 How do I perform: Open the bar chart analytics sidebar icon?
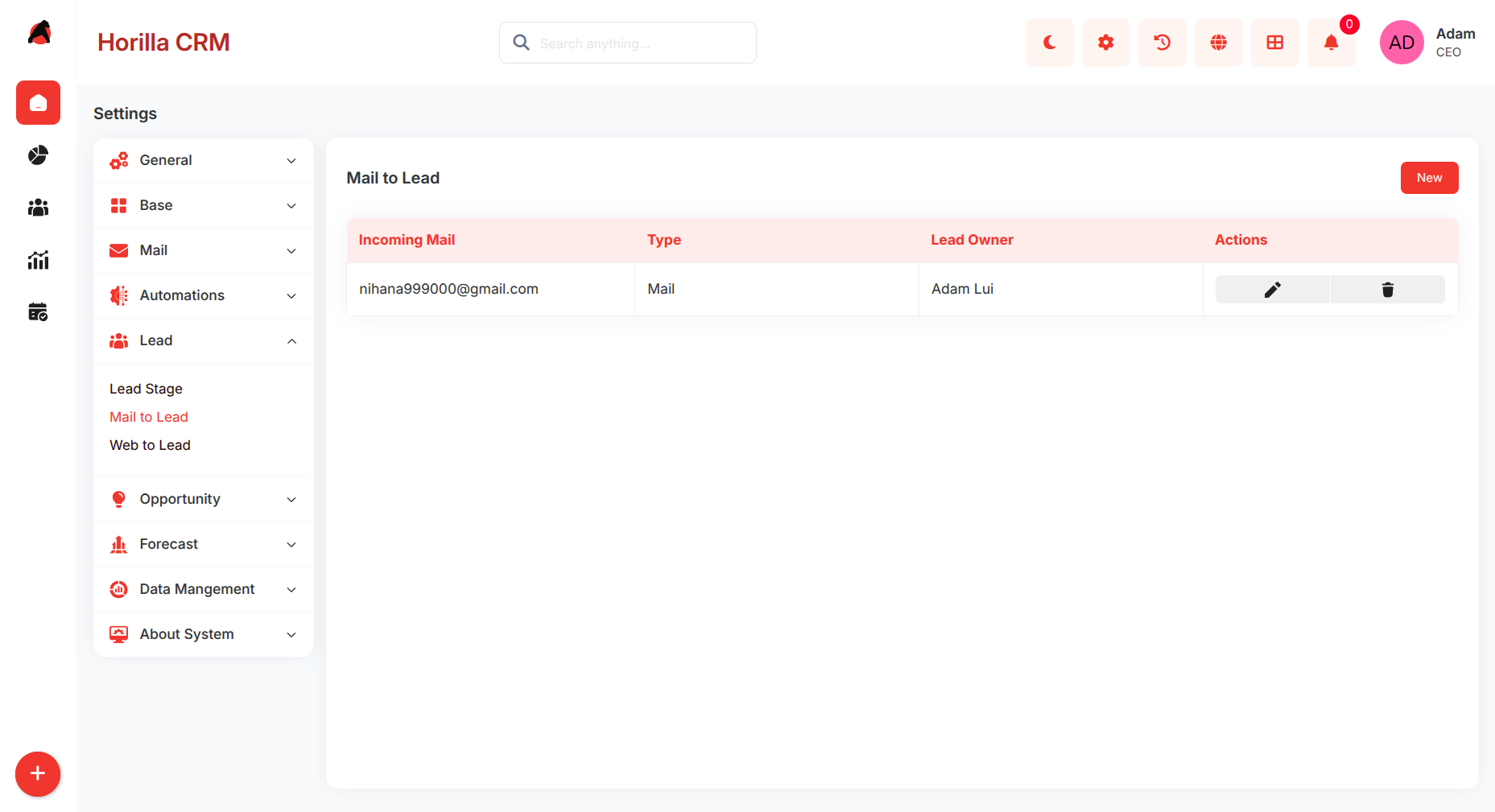(38, 260)
